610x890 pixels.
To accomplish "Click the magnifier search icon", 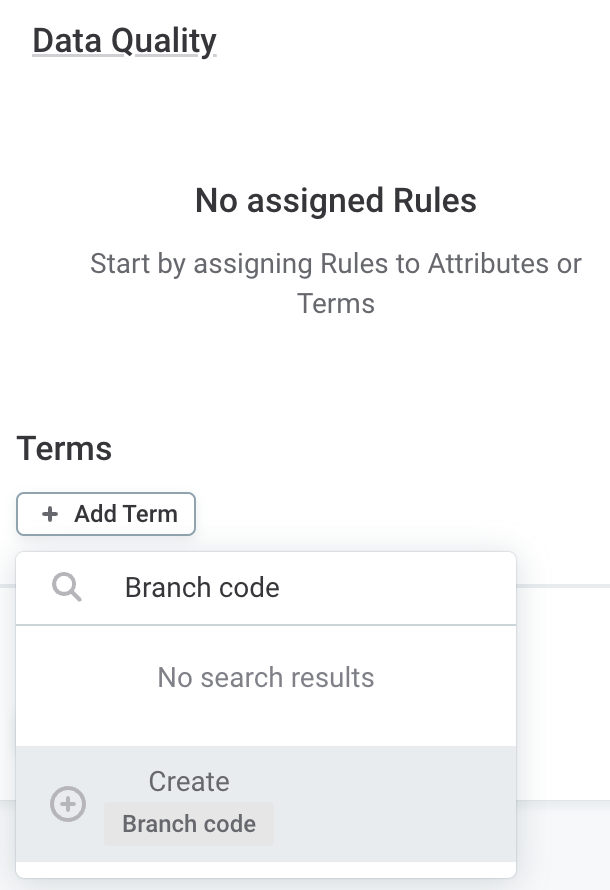I will [x=67, y=588].
